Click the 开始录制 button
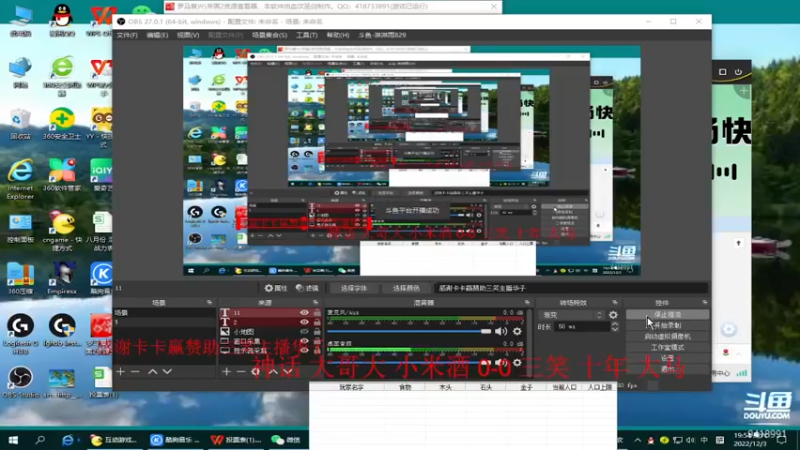The height and width of the screenshot is (450, 800). tap(667, 326)
